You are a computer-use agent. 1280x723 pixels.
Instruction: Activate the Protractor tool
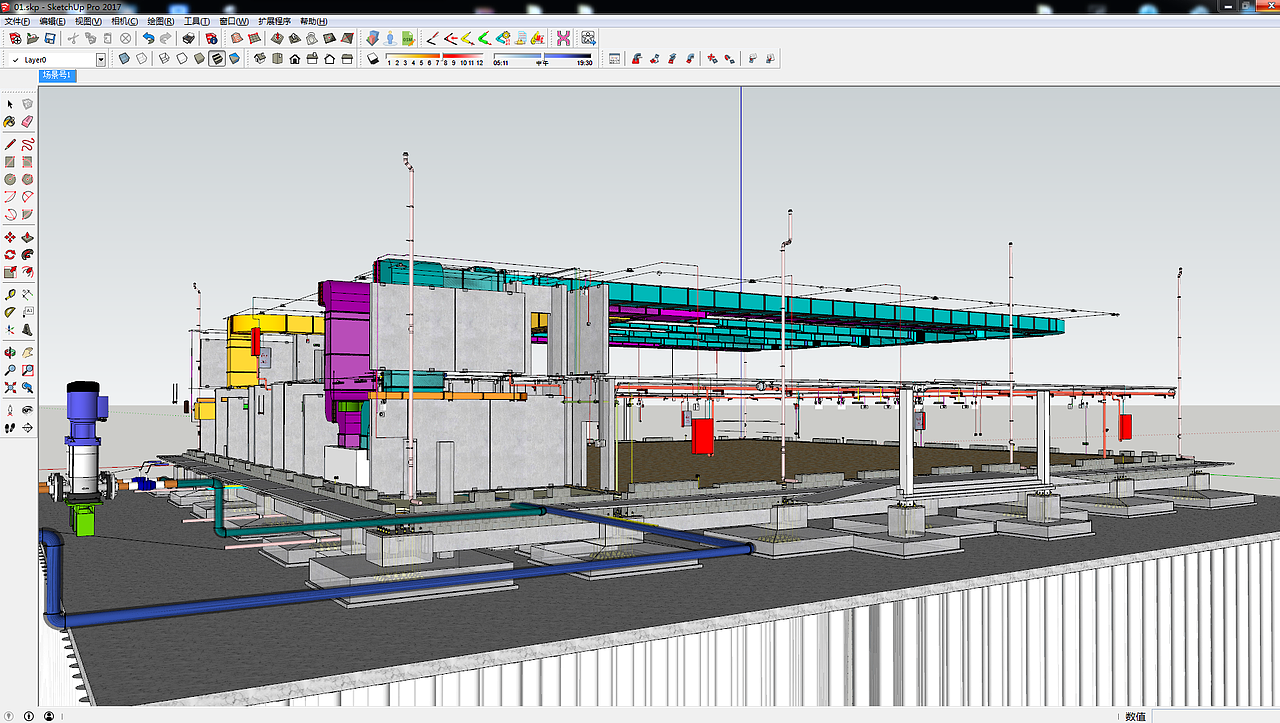(10, 312)
